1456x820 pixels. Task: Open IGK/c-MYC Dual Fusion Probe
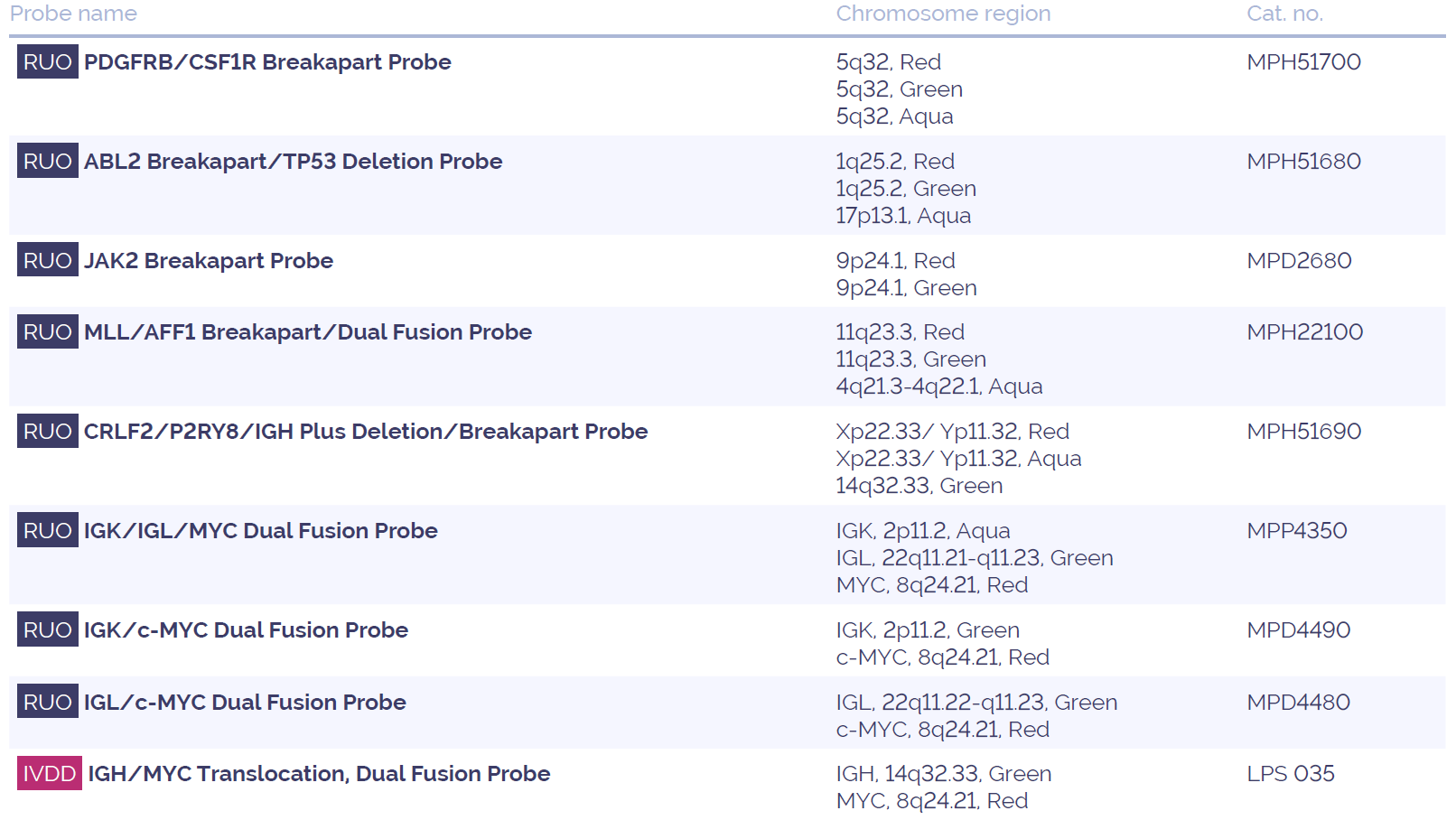246,630
